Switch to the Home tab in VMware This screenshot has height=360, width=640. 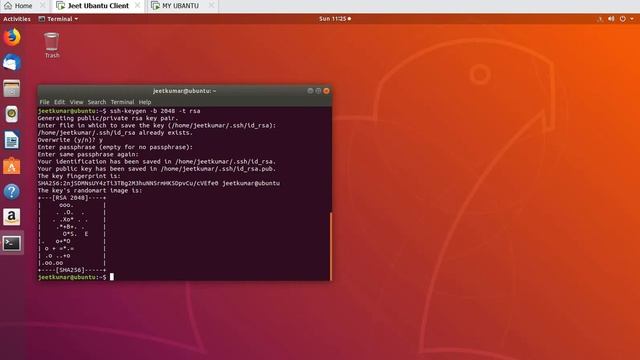[18, 6]
